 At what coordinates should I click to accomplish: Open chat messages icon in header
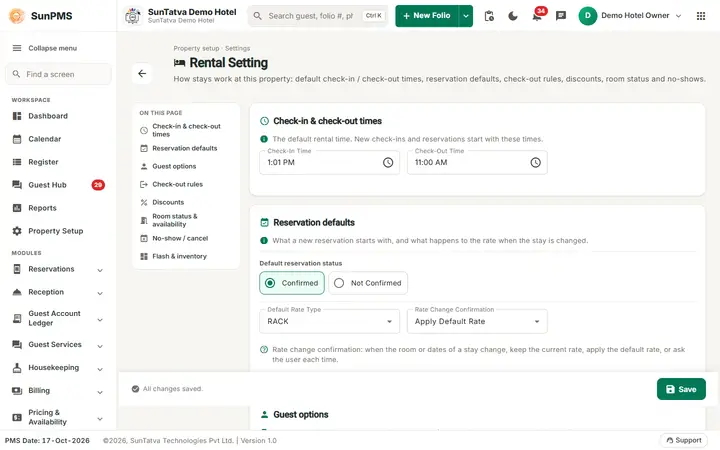pyautogui.click(x=561, y=16)
